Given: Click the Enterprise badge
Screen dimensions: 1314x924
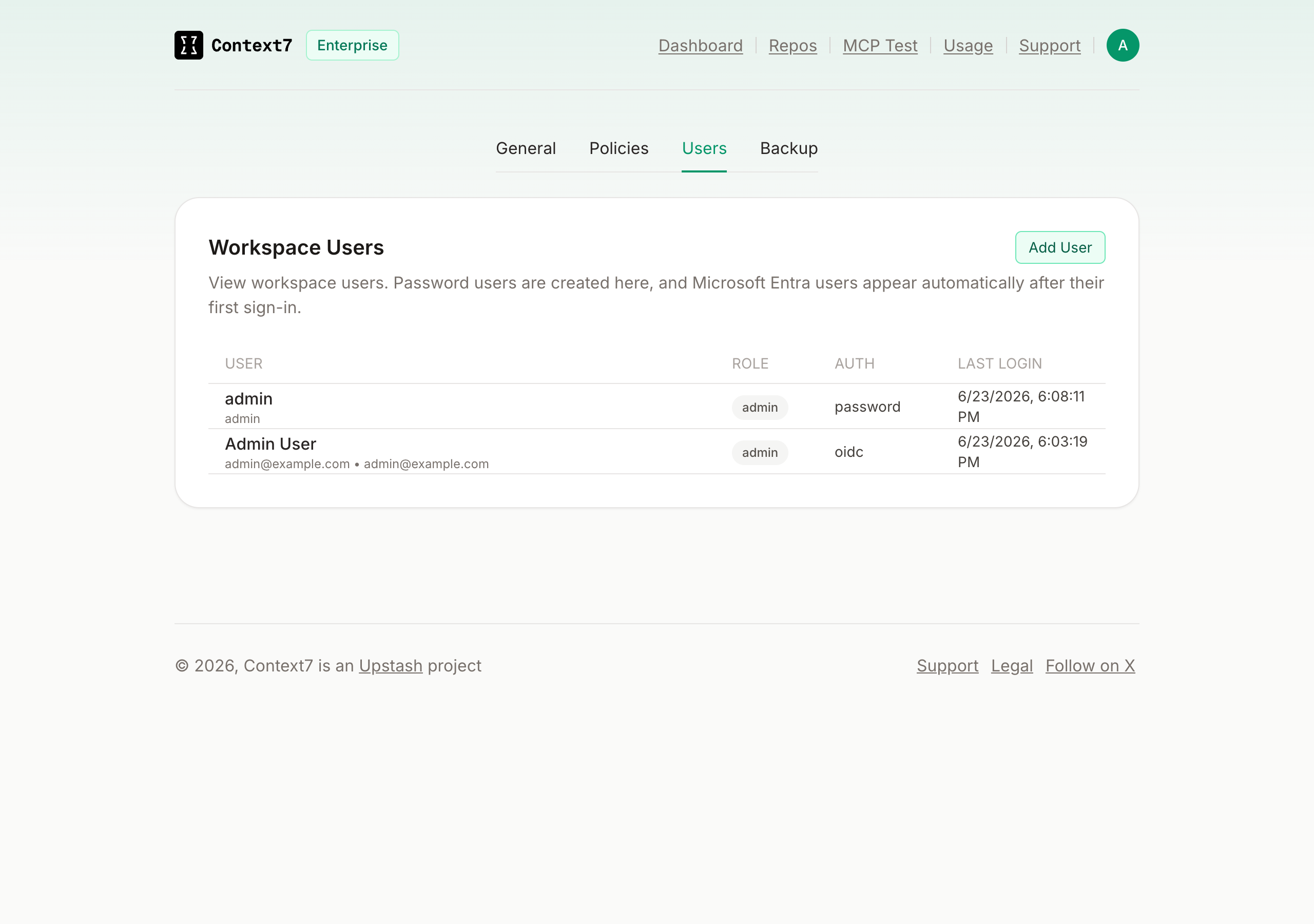Looking at the screenshot, I should coord(352,45).
